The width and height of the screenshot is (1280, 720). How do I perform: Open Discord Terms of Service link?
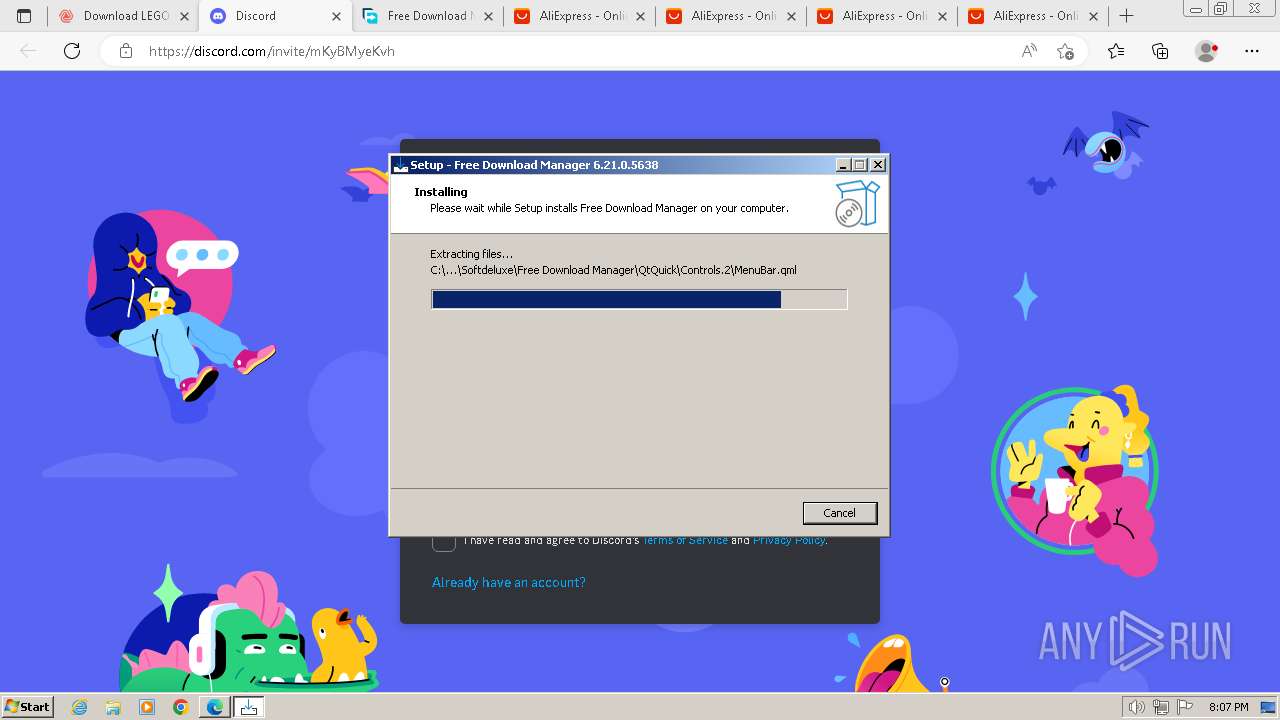click(x=685, y=541)
